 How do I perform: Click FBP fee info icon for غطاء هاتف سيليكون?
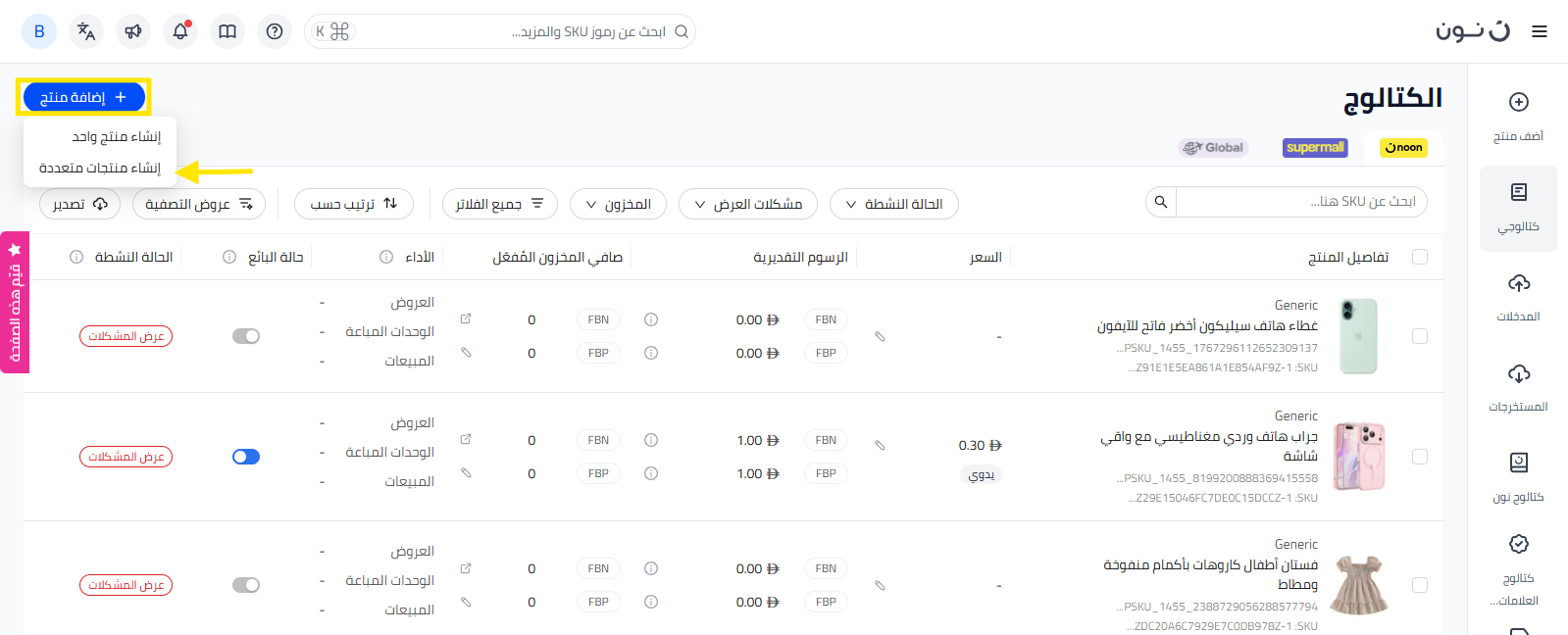[651, 353]
